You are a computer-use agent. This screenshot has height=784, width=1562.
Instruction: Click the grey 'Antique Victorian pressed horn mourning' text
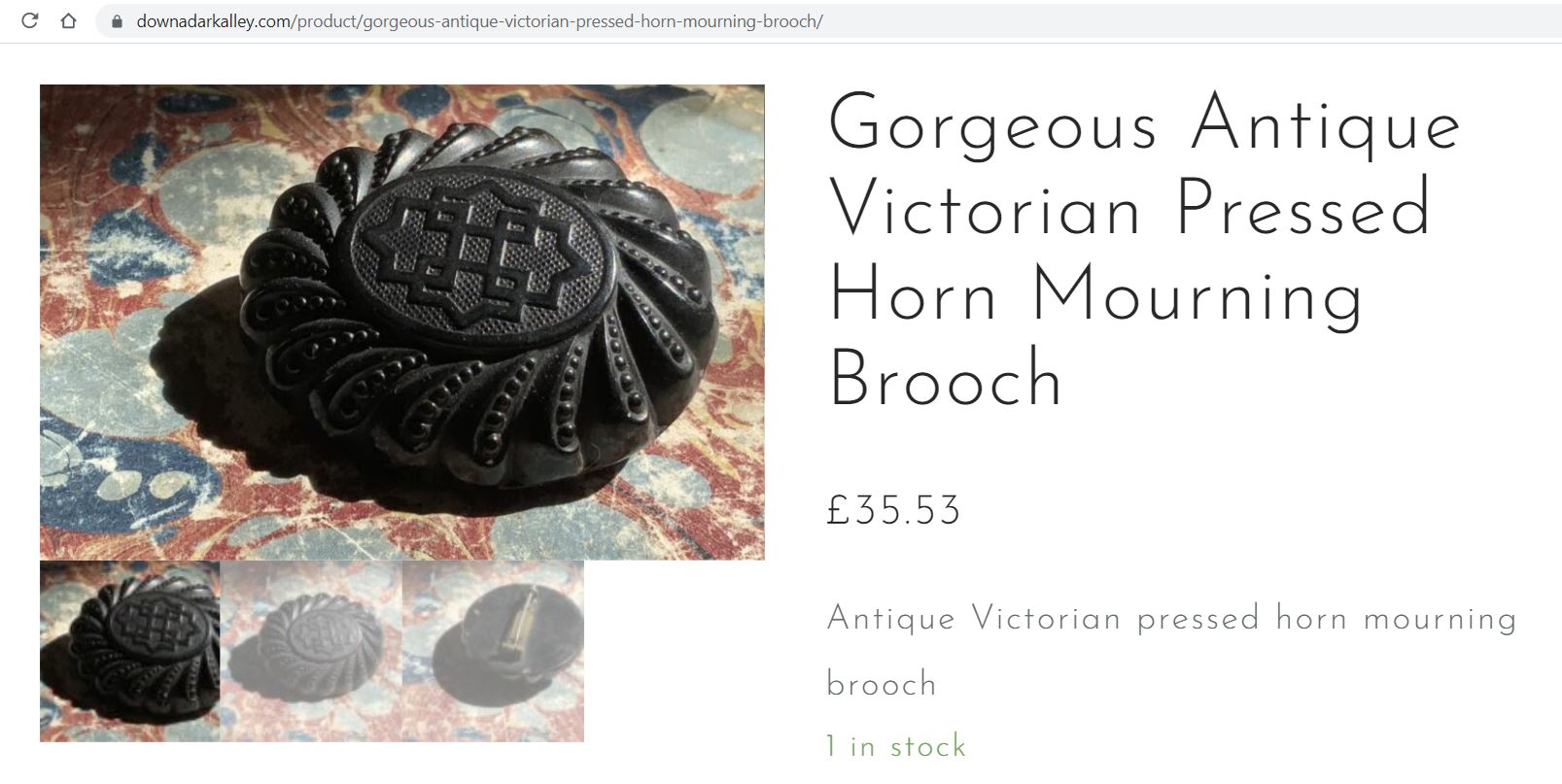pos(1171,619)
